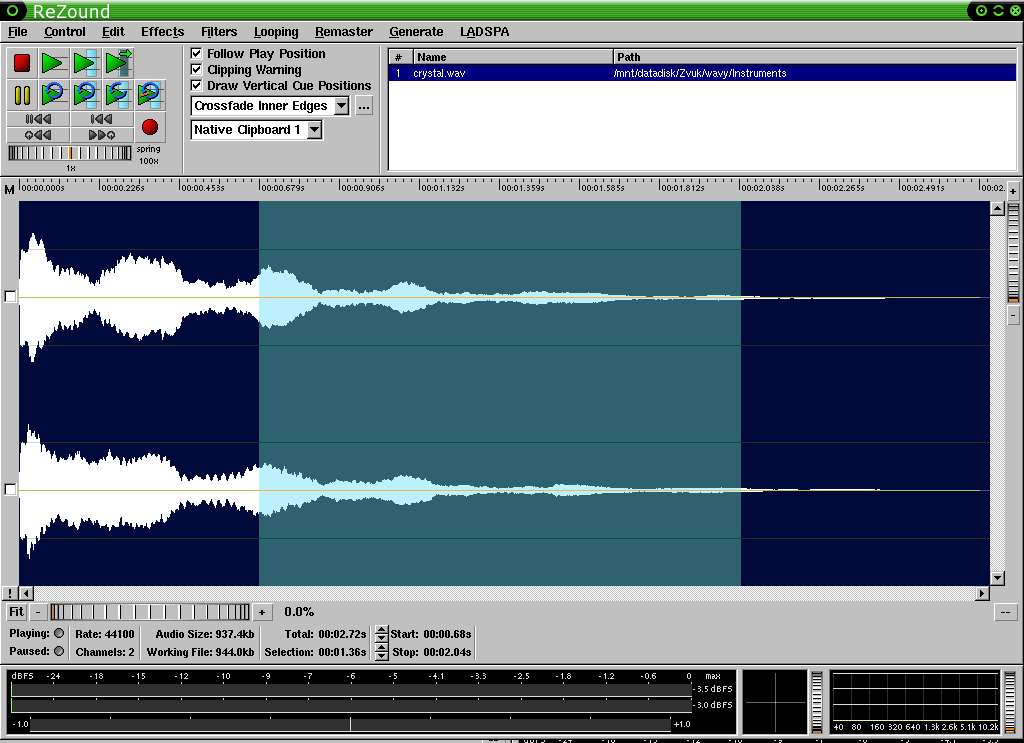The height and width of the screenshot is (743, 1024).
Task: Click loop play with red skip line
Action: tap(150, 95)
